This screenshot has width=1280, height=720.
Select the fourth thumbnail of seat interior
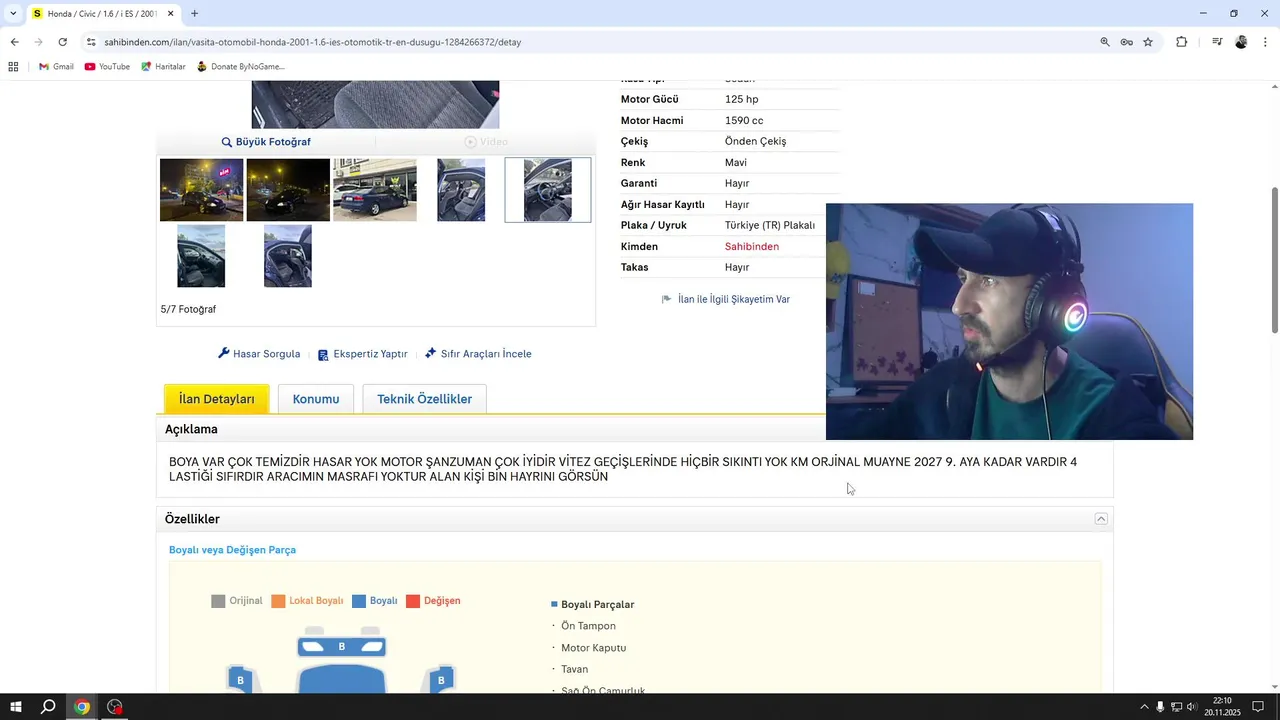(x=461, y=190)
